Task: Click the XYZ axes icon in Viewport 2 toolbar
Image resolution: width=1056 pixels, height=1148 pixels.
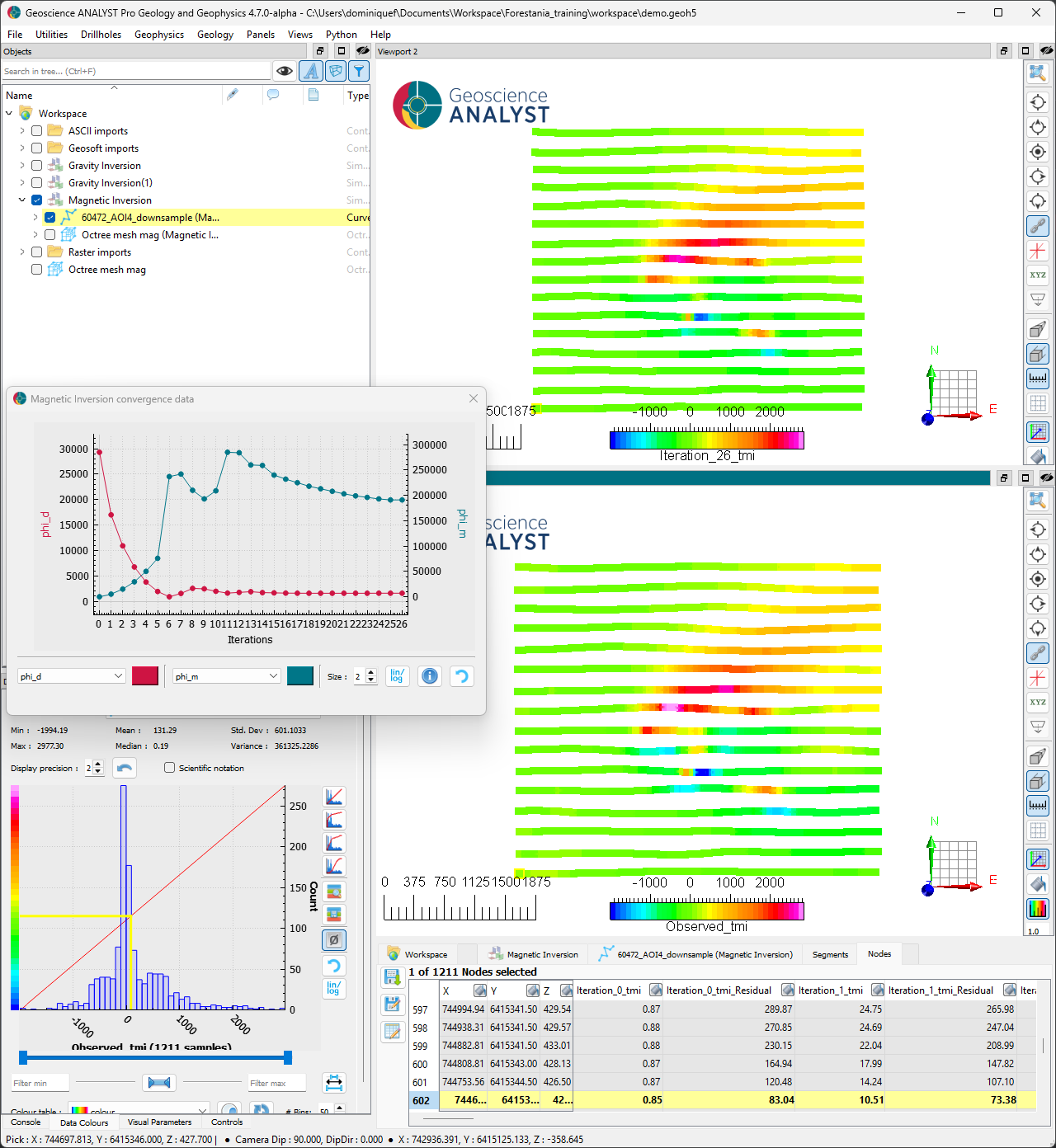Action: (1038, 275)
